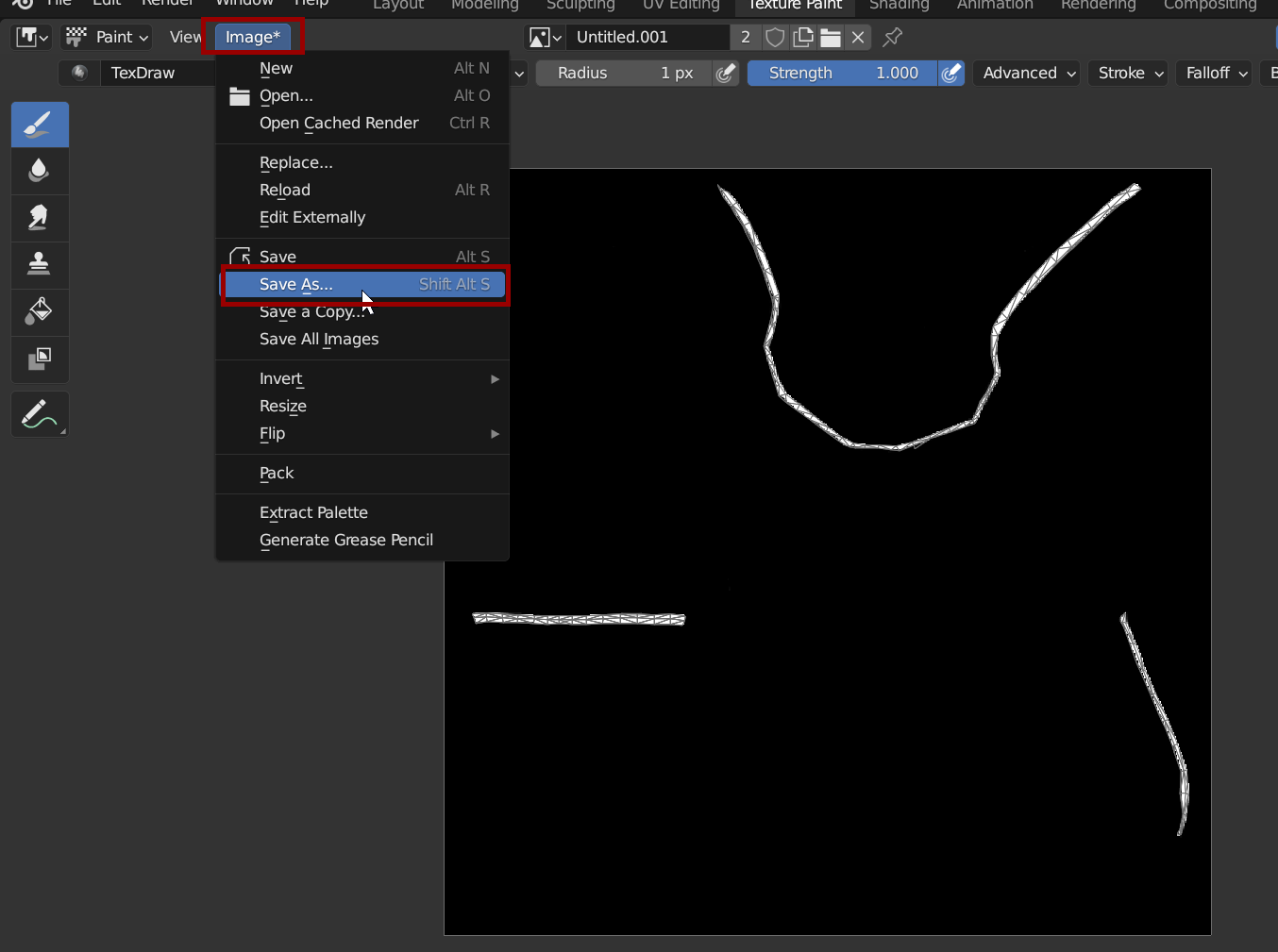Toggle pressure sensitivity for Strength
The height and width of the screenshot is (952, 1278).
click(x=951, y=74)
